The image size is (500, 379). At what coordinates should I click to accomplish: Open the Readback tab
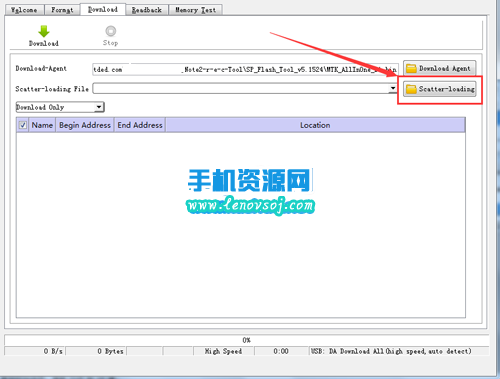147,10
